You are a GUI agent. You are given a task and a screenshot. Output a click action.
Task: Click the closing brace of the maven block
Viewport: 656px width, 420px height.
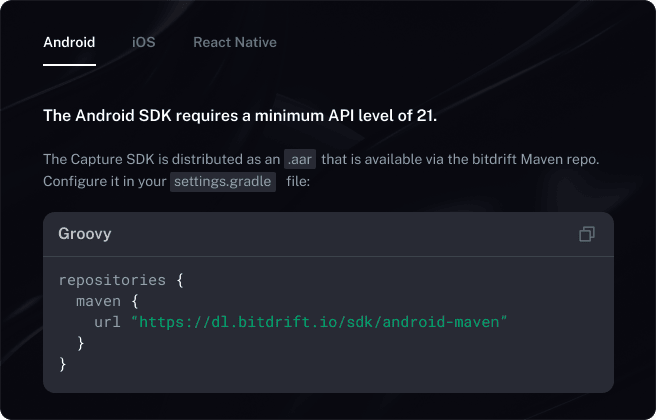coord(80,343)
